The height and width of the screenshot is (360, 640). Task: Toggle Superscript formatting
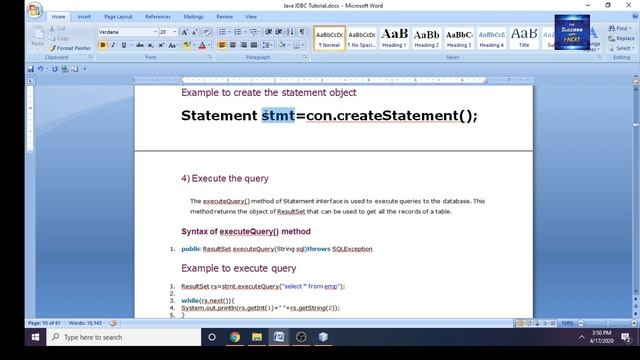click(161, 45)
